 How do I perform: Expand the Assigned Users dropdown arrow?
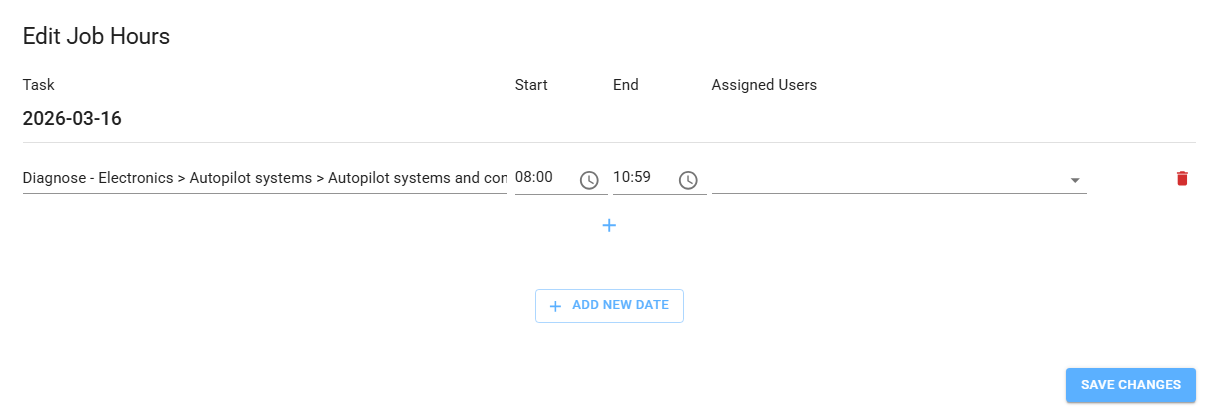point(1075,180)
